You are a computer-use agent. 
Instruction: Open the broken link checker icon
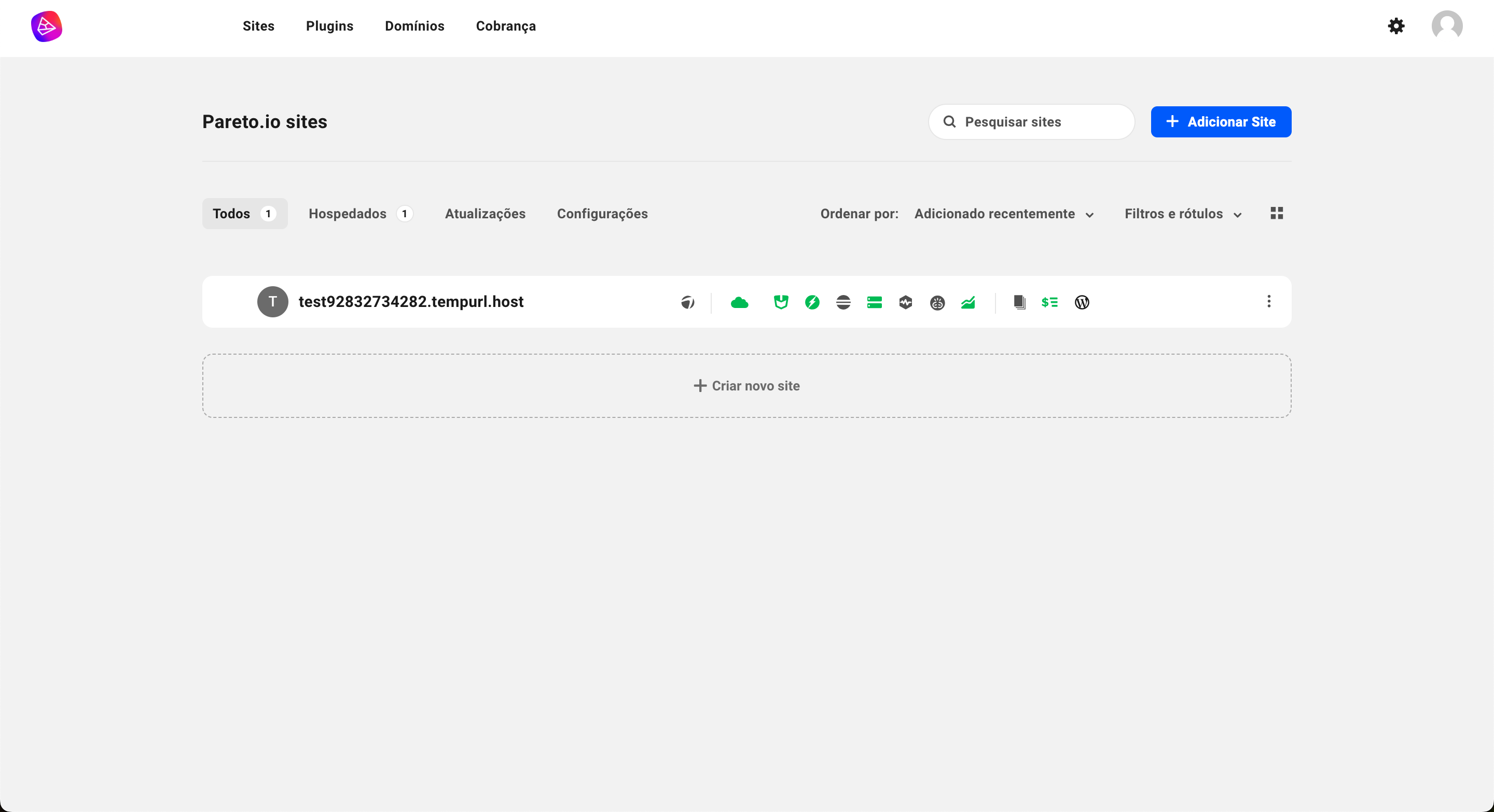pyautogui.click(x=937, y=302)
